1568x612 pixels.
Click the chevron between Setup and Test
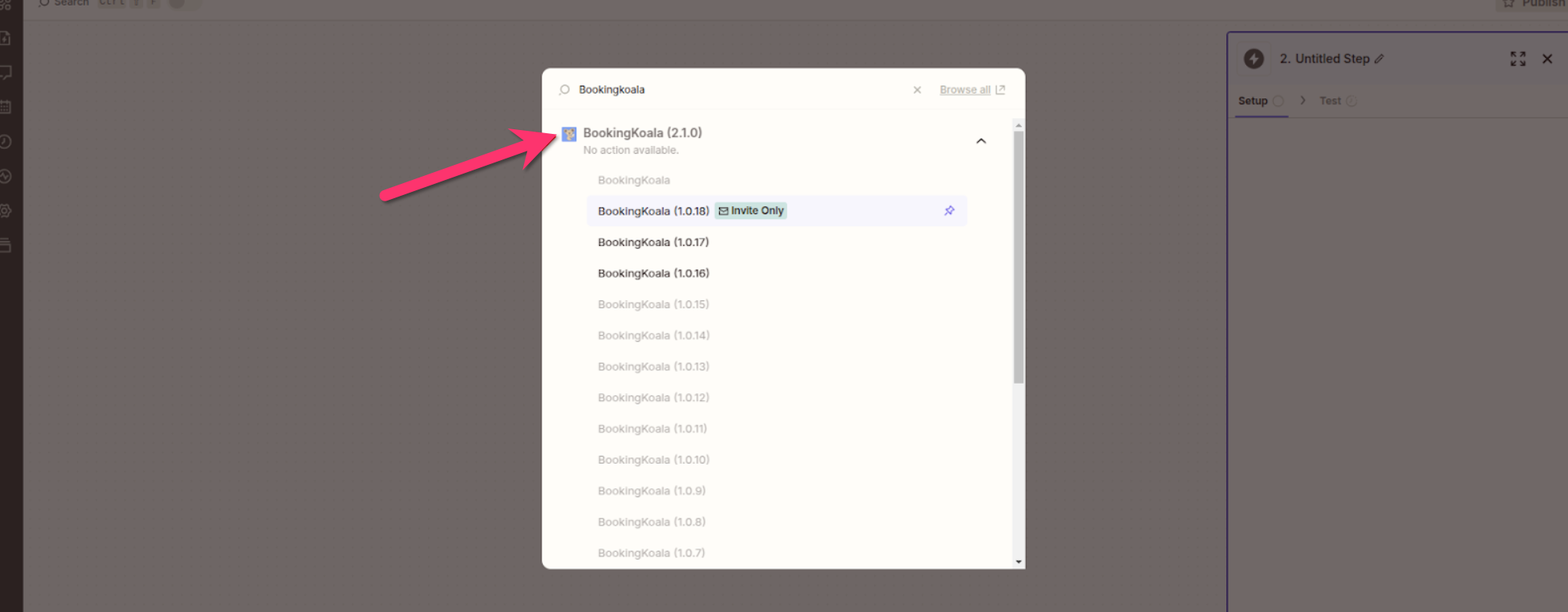tap(1302, 101)
